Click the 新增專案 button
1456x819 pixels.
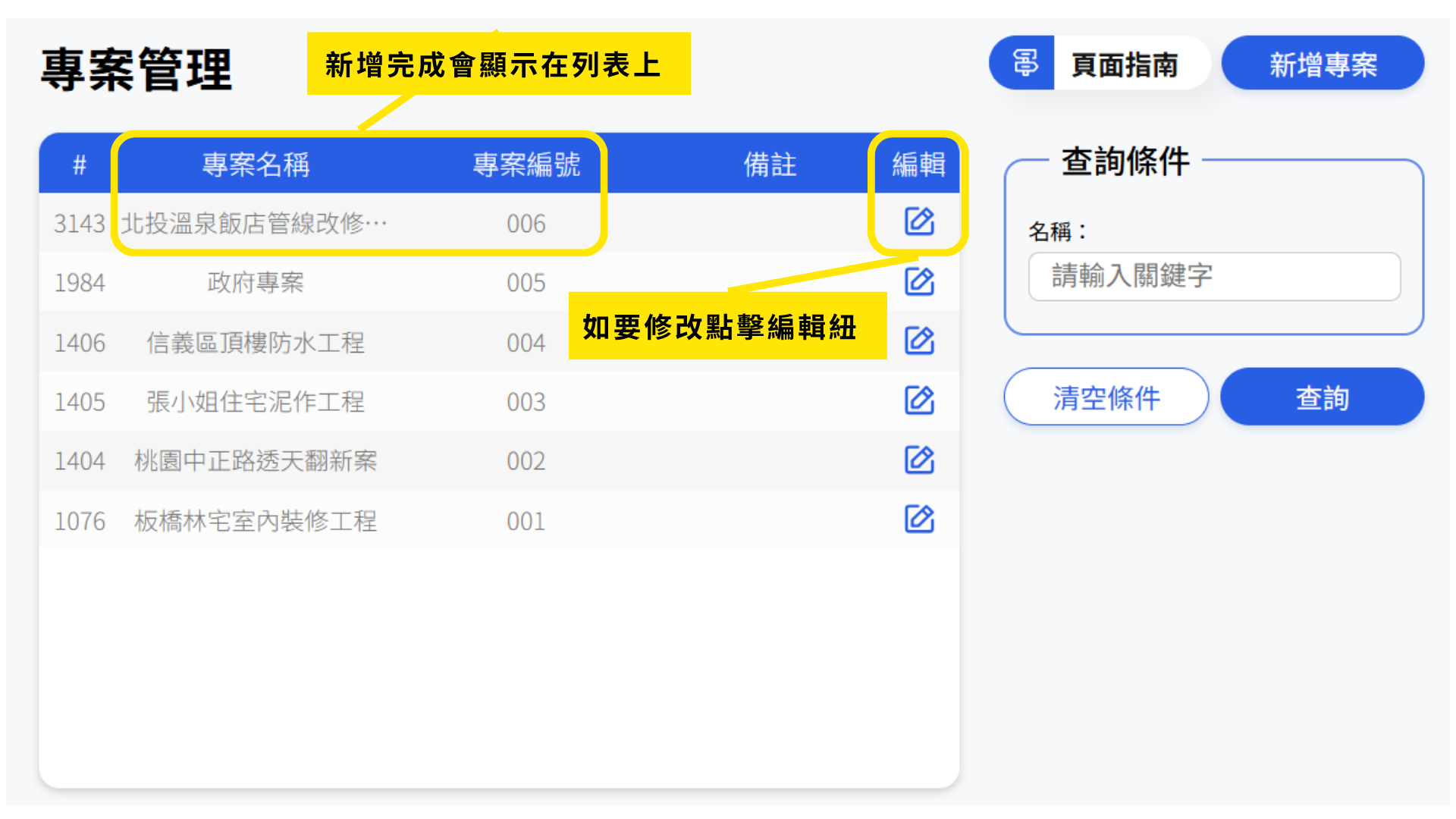pyautogui.click(x=1323, y=64)
